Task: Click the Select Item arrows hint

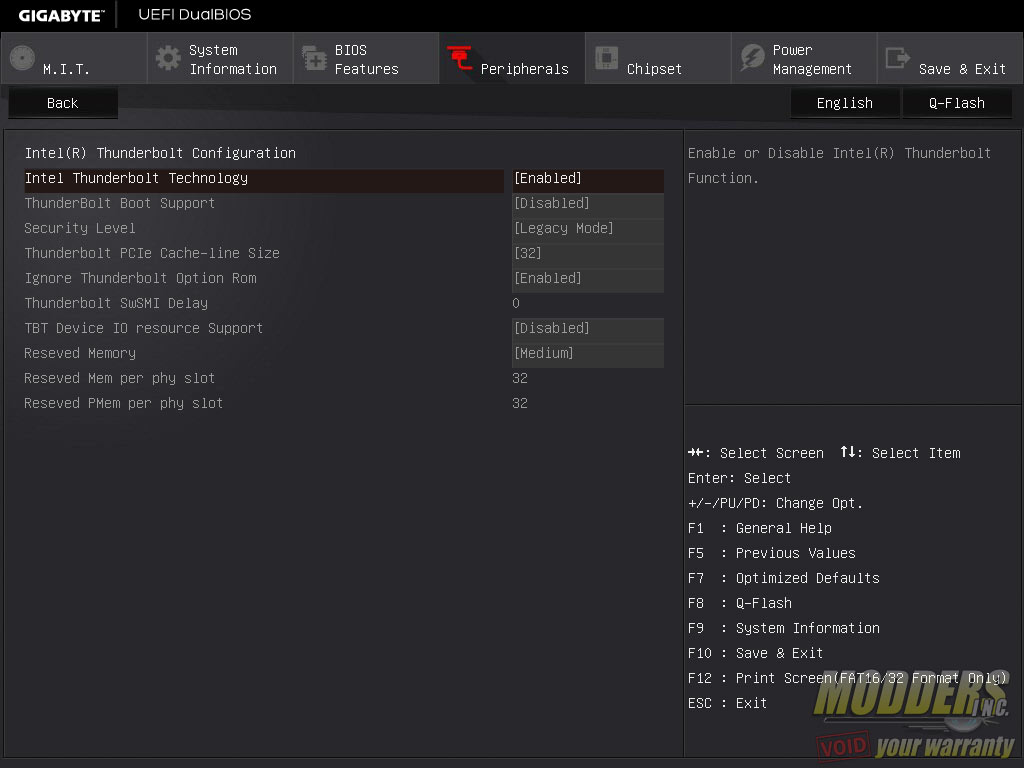Action: [x=901, y=453]
